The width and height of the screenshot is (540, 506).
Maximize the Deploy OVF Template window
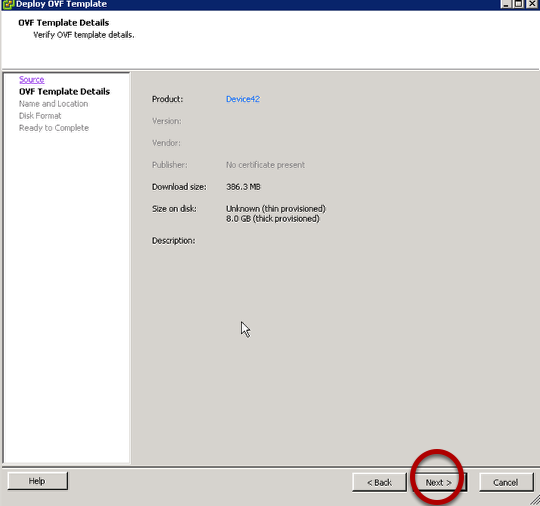(x=519, y=4)
